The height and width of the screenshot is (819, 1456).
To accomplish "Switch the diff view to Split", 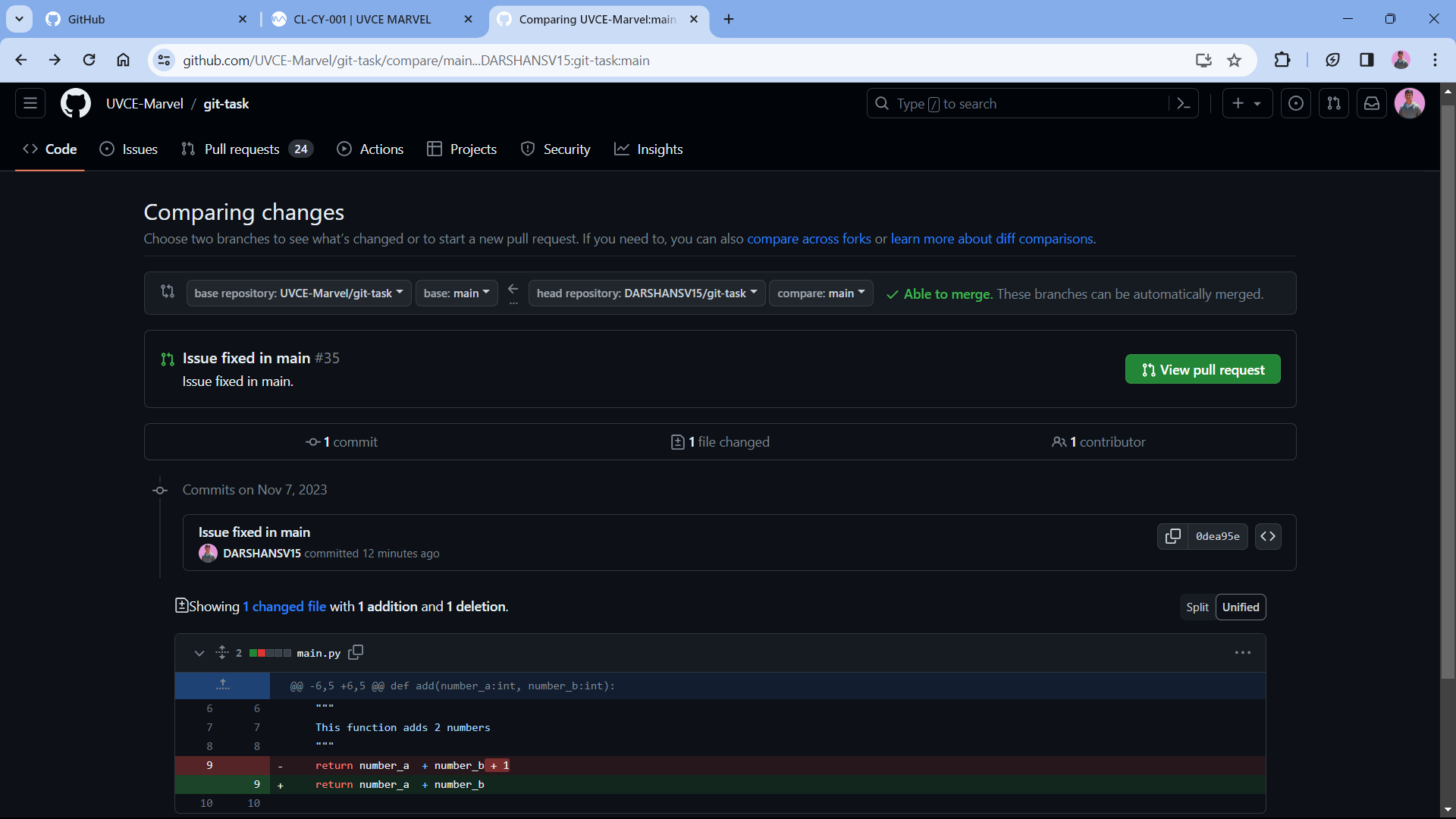I will click(x=1197, y=607).
